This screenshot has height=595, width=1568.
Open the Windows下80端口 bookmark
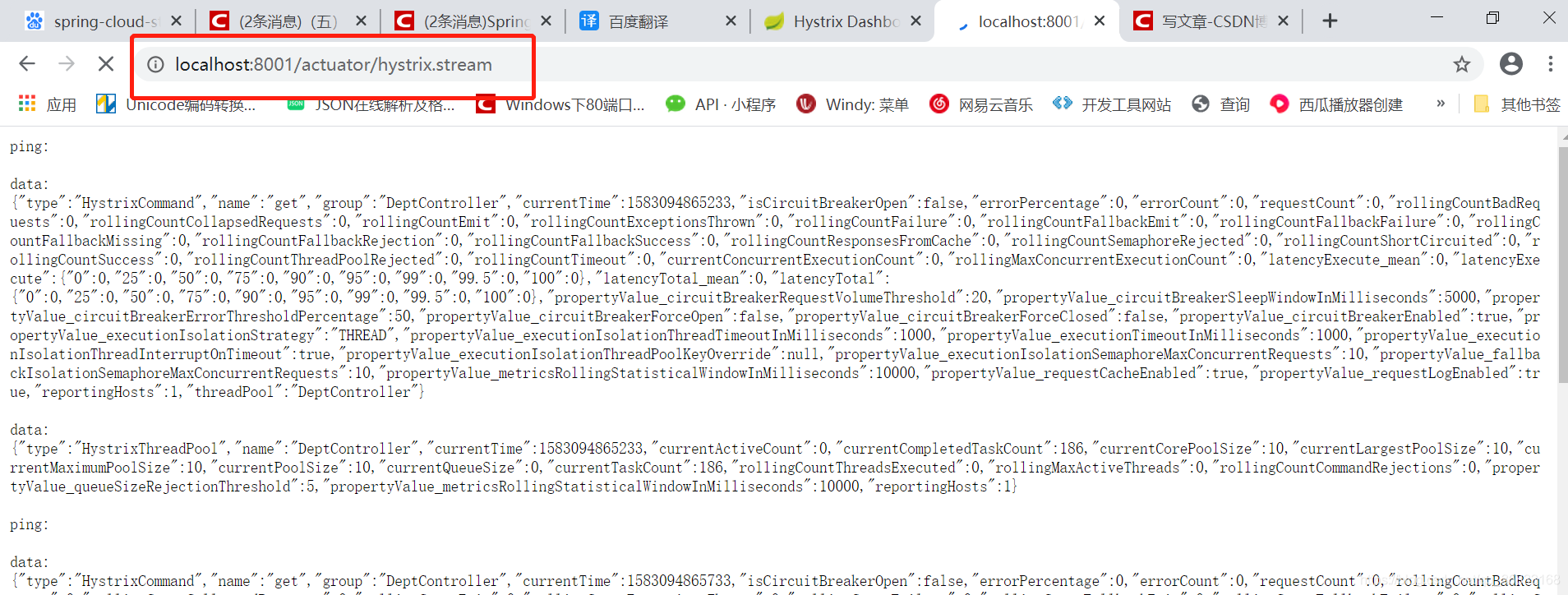pos(560,104)
